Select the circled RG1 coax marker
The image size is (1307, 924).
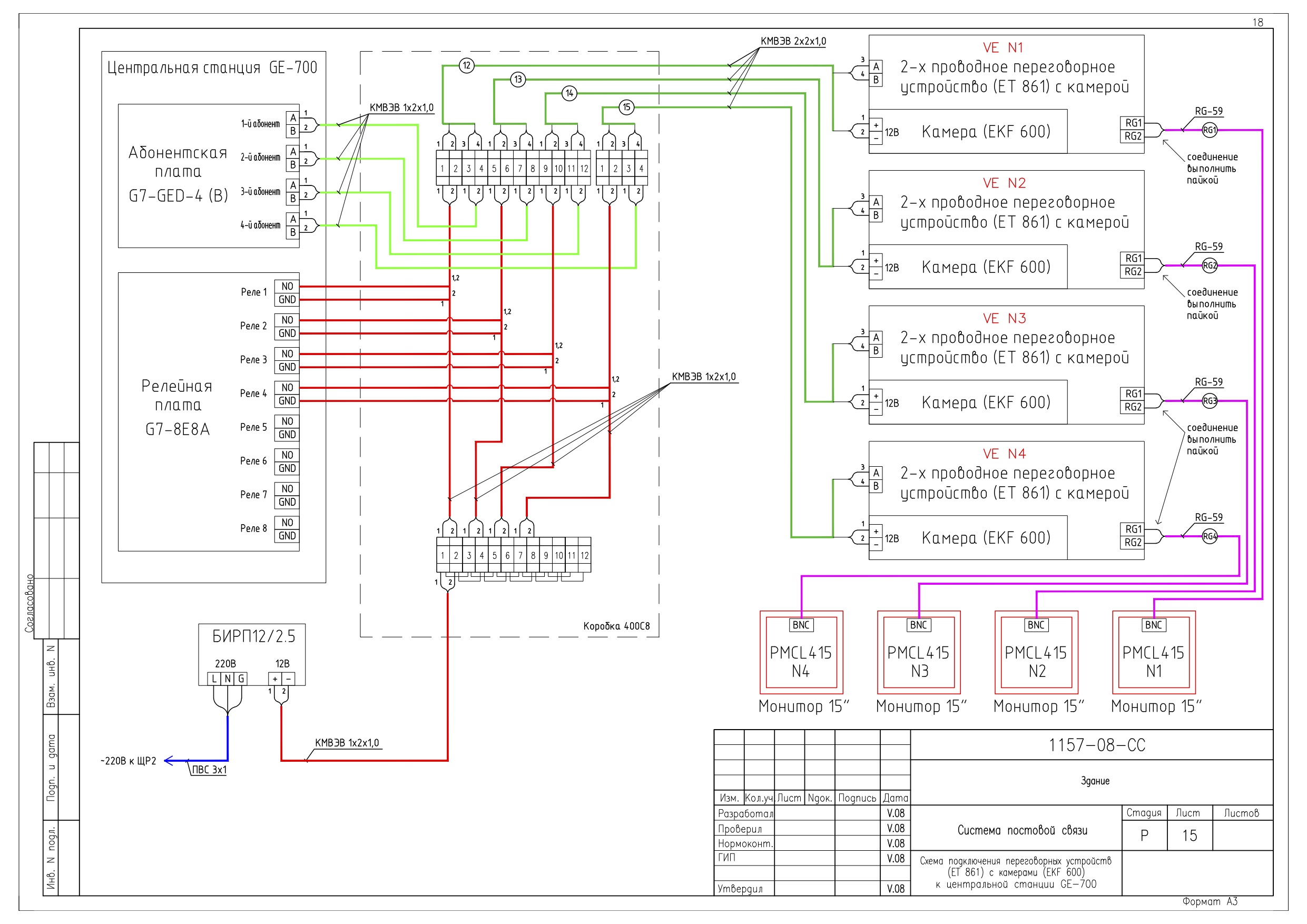click(x=1209, y=130)
